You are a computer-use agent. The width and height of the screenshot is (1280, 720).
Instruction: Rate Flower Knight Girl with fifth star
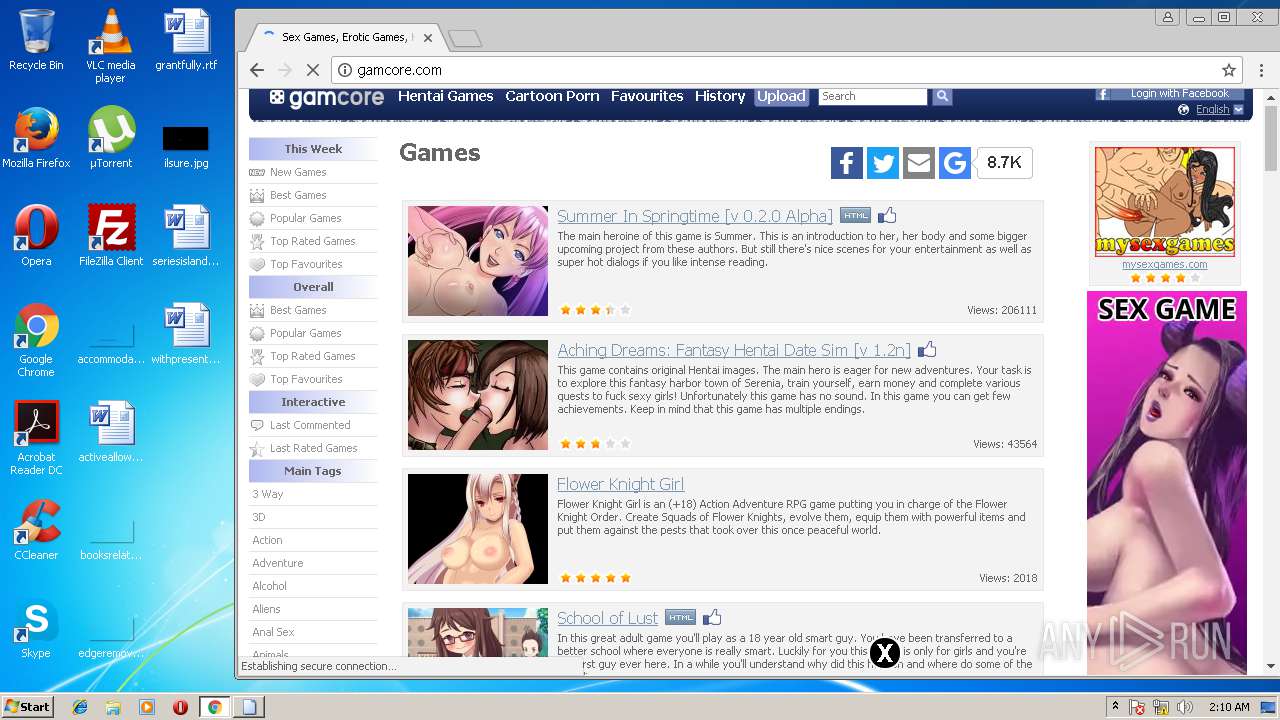coord(626,578)
